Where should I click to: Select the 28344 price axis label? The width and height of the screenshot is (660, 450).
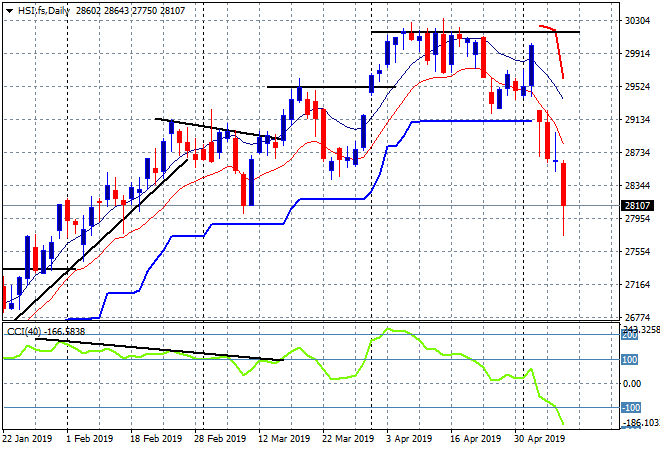pos(637,186)
